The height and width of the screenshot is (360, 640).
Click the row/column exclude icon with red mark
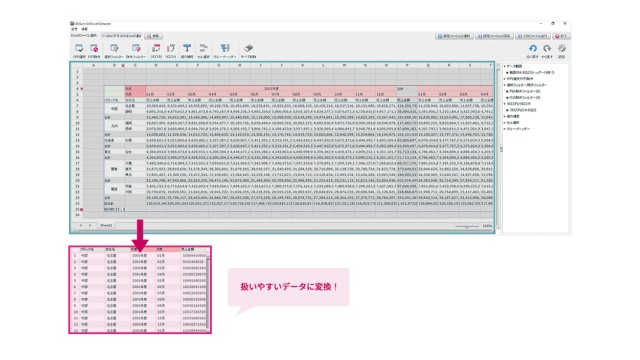[x=94, y=48]
